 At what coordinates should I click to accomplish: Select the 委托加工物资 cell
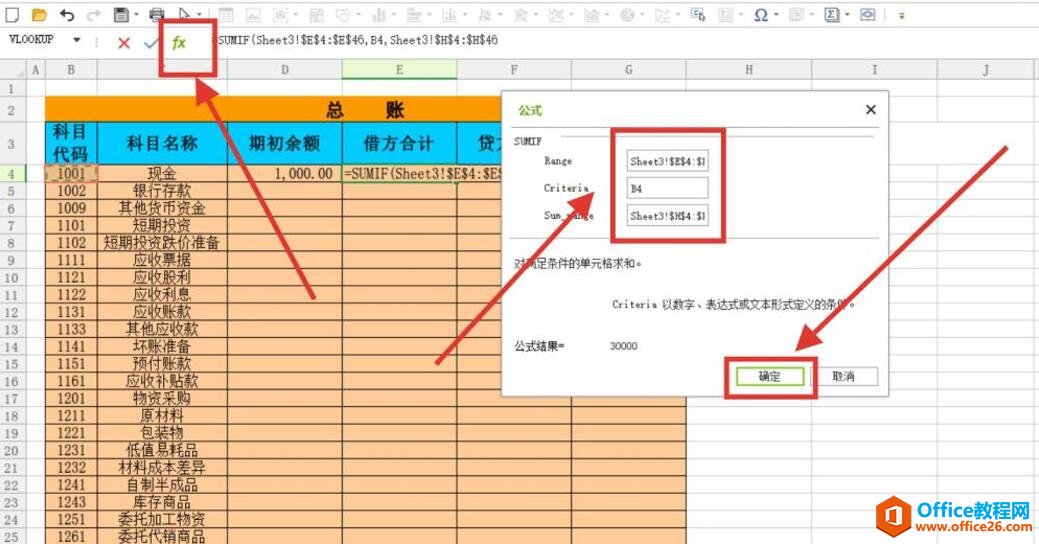(162, 519)
